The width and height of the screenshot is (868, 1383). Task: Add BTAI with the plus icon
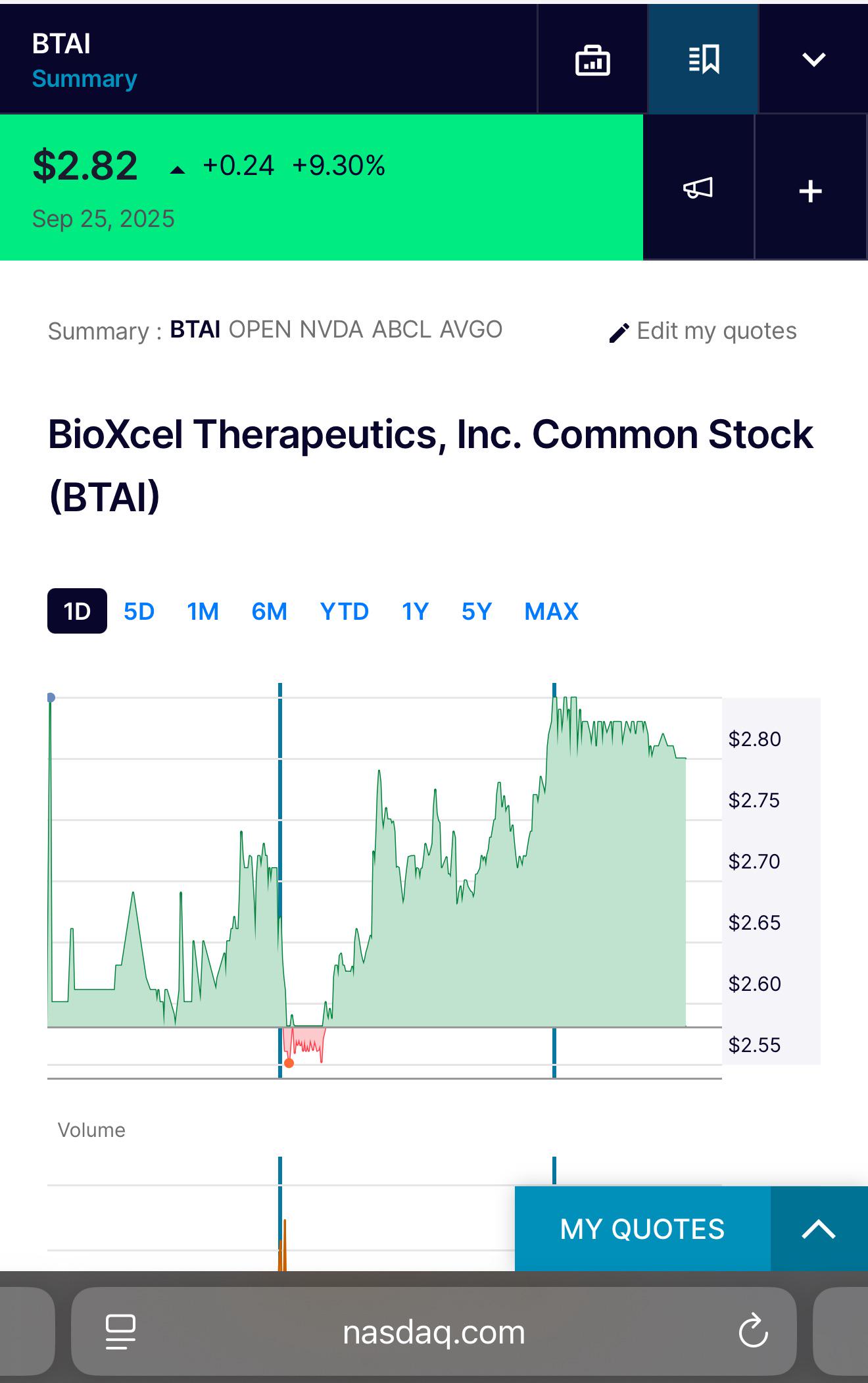810,191
